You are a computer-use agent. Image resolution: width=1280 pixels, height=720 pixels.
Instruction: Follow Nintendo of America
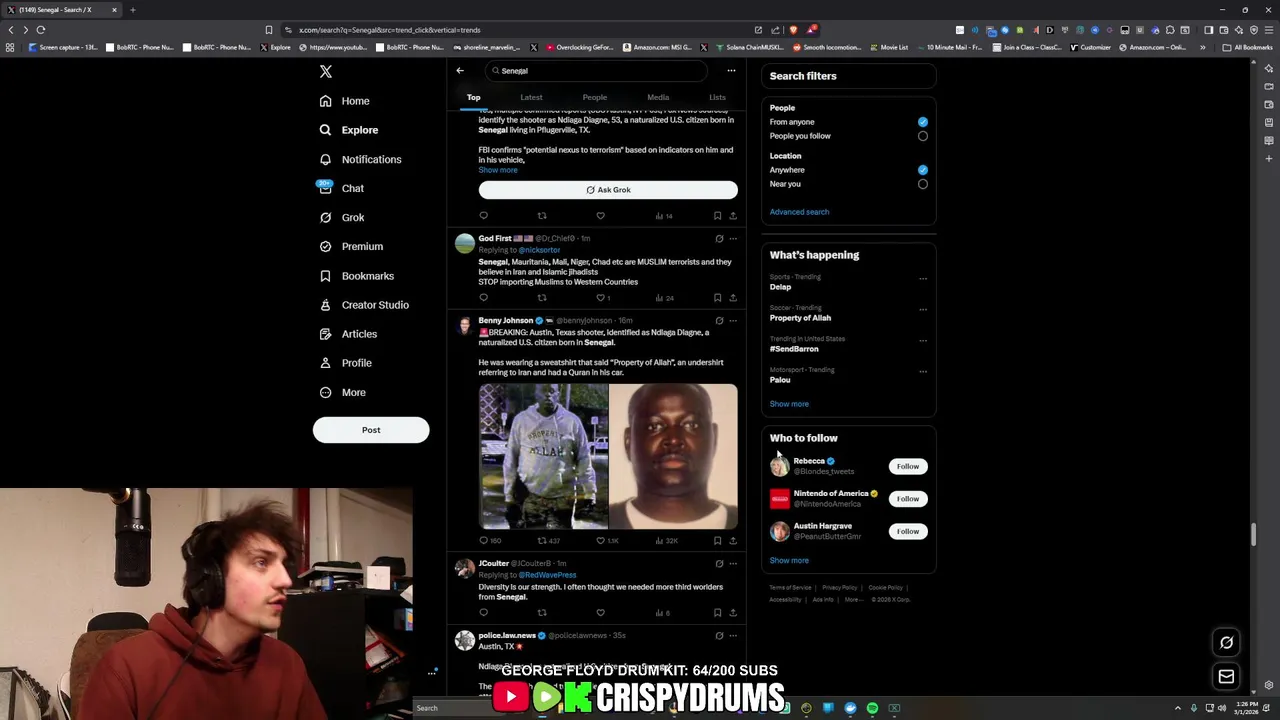(x=908, y=499)
